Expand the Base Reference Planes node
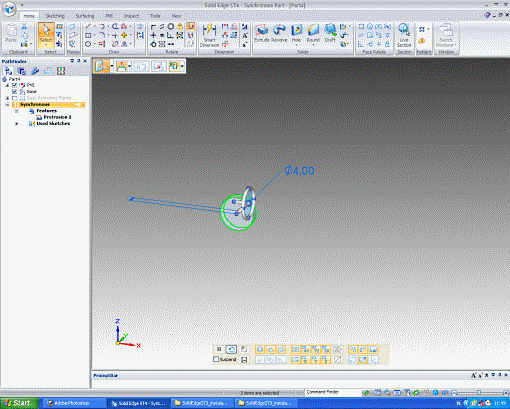 coord(7,98)
